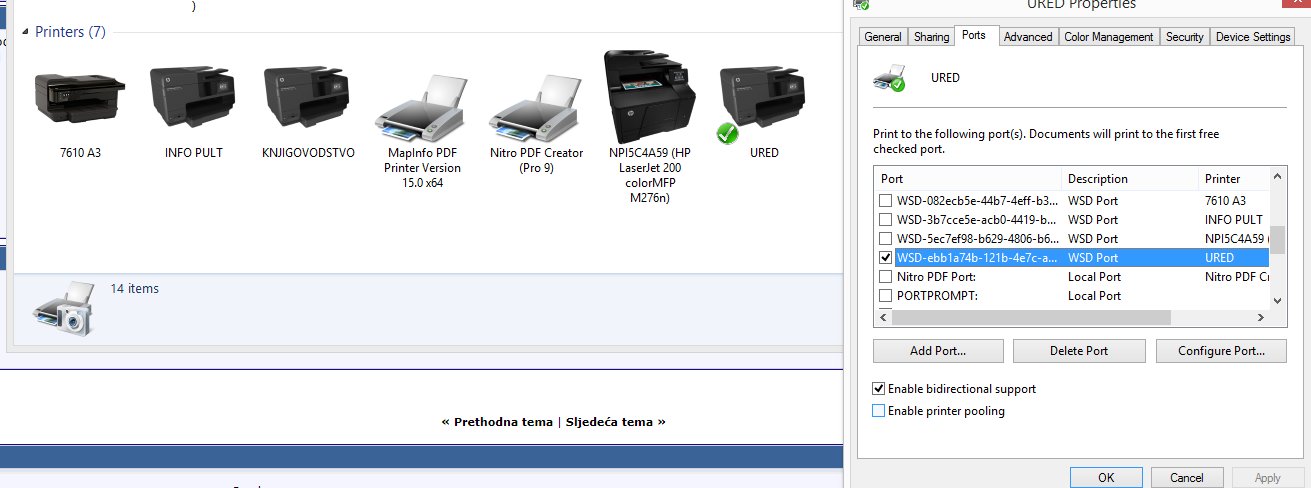The height and width of the screenshot is (488, 1311).
Task: Select the NPI5C4A59 HP LaserJet printer icon
Action: [650, 96]
